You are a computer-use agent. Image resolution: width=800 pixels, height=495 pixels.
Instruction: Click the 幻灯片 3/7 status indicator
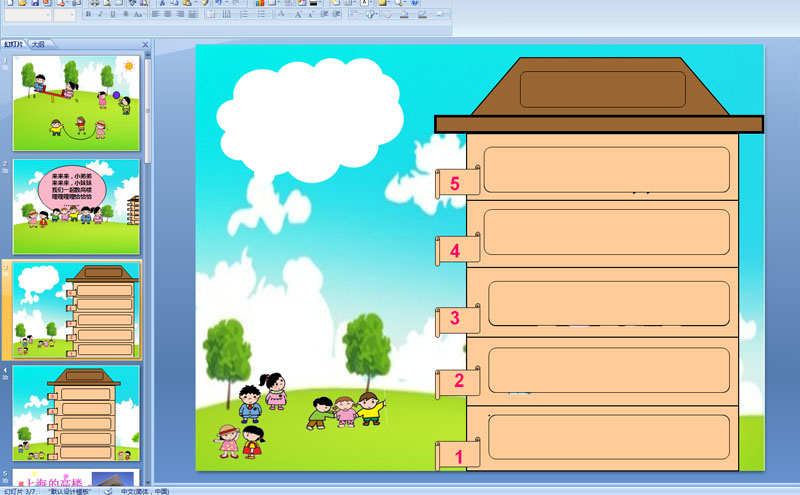19,491
